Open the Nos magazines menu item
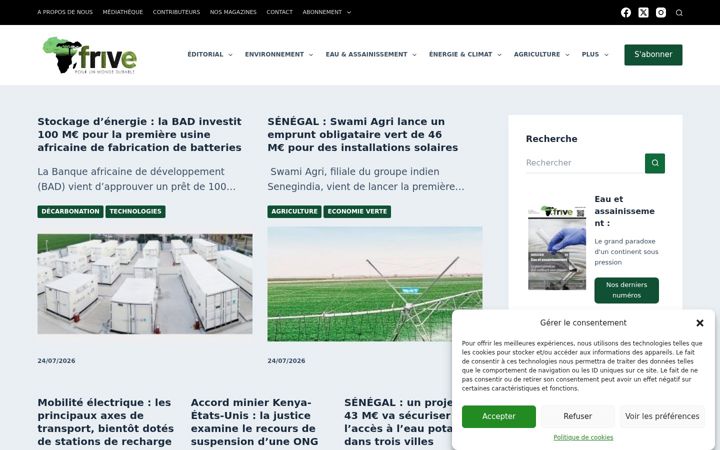 tap(233, 12)
